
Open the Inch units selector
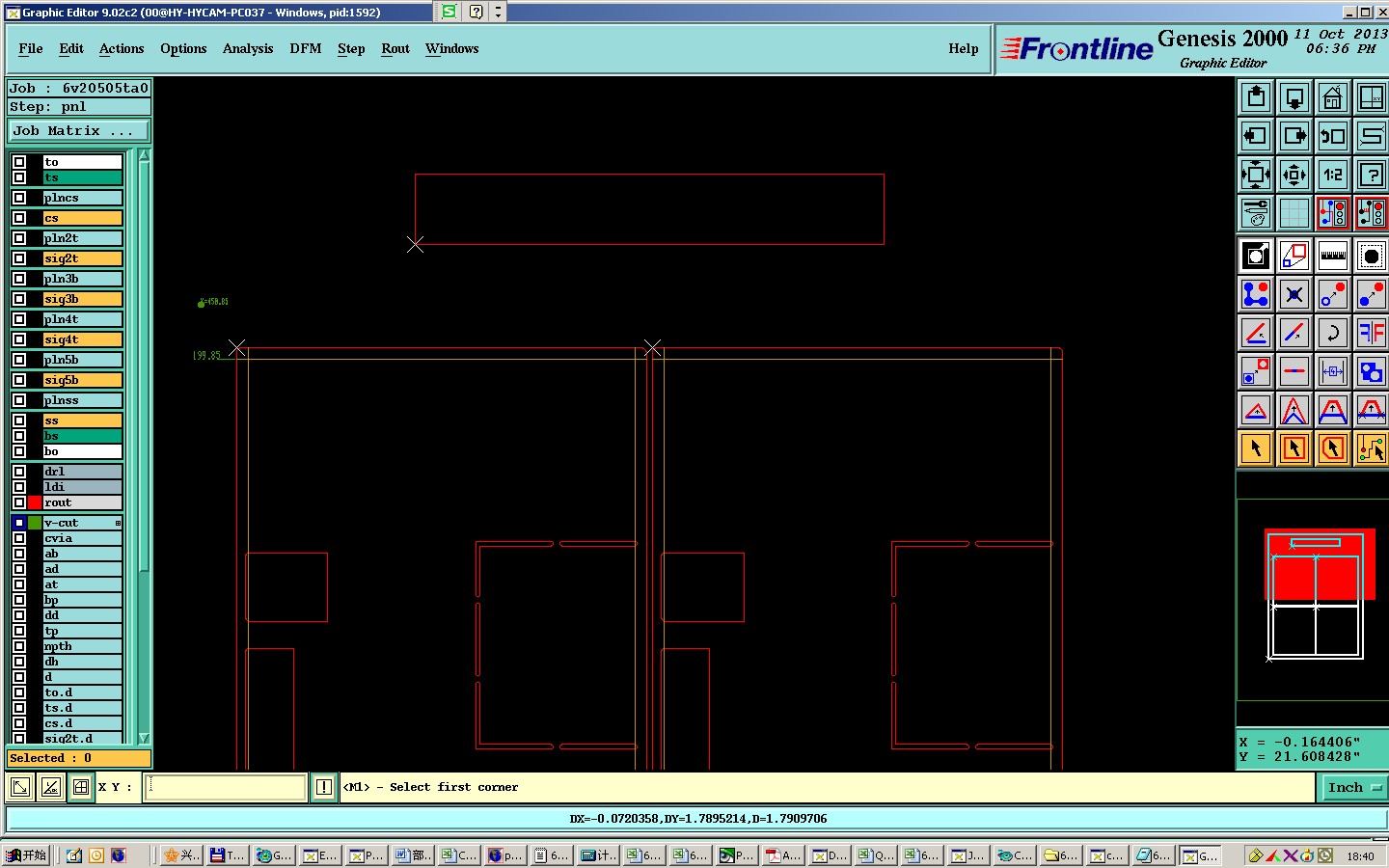click(x=1353, y=788)
